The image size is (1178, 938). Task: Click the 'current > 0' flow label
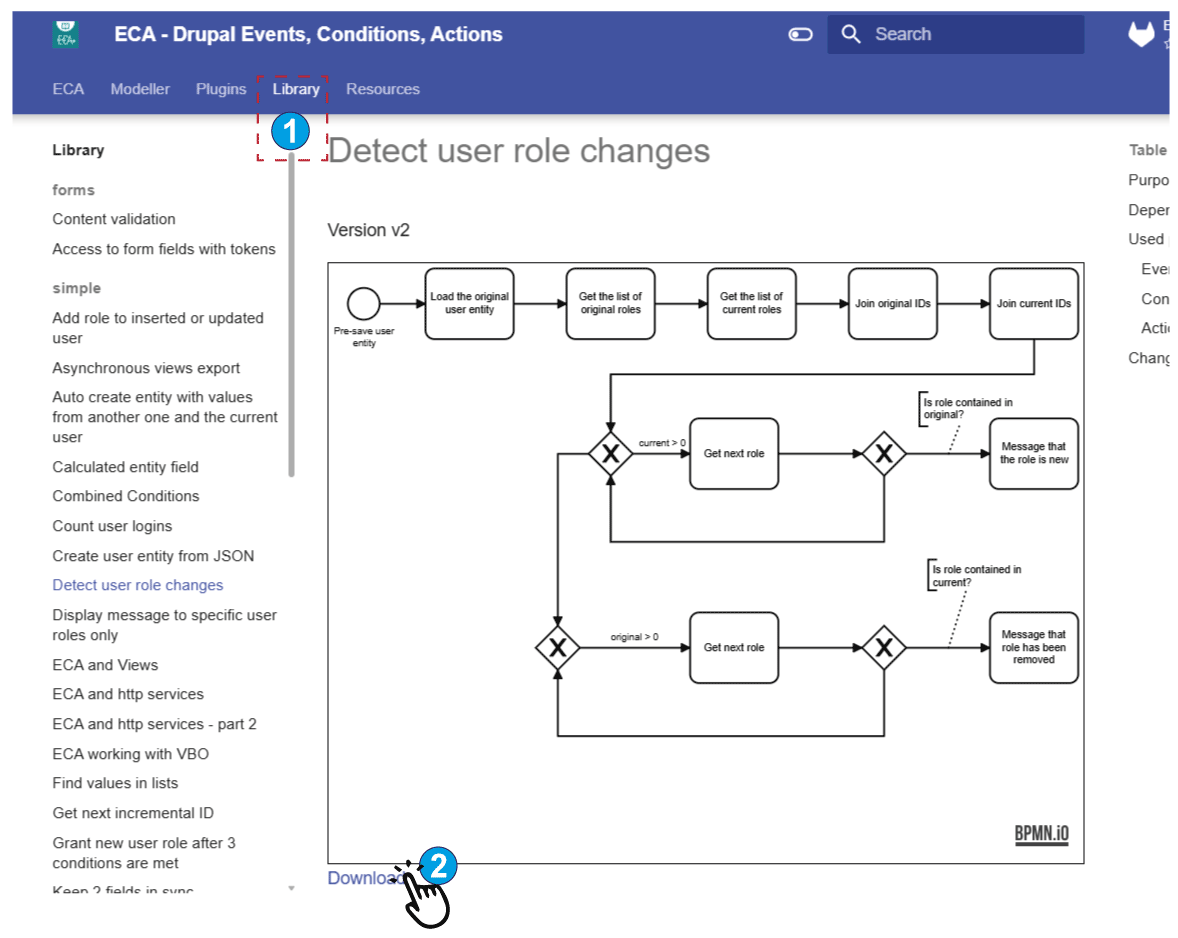coord(662,443)
